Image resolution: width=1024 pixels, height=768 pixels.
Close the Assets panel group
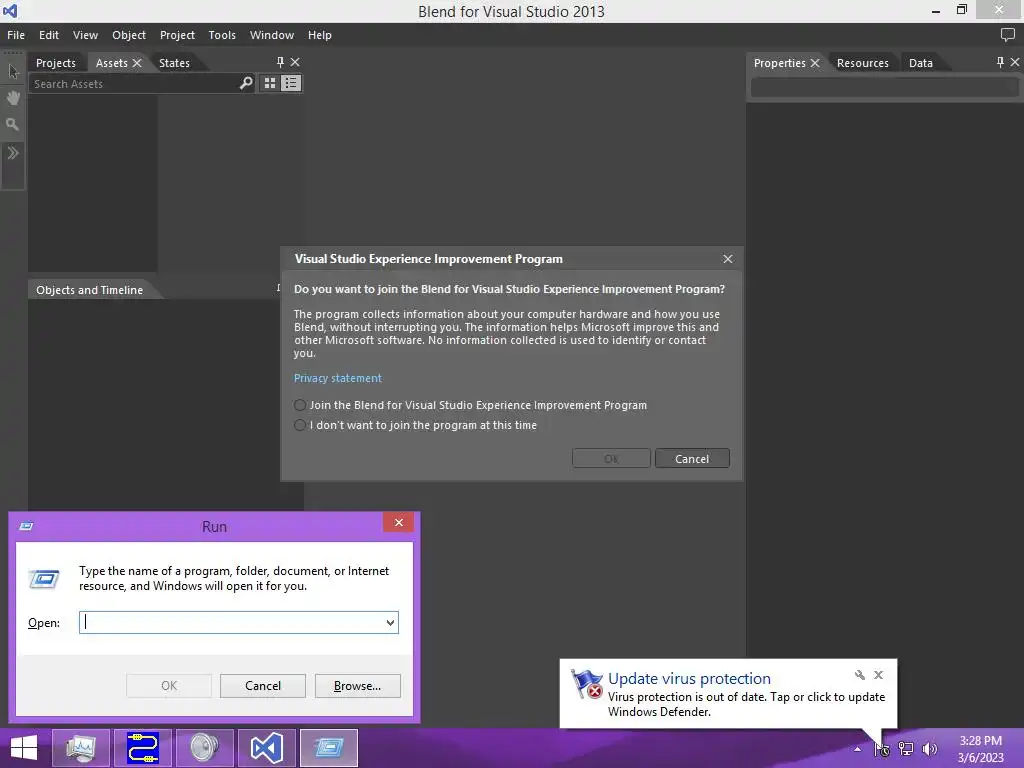(x=295, y=62)
